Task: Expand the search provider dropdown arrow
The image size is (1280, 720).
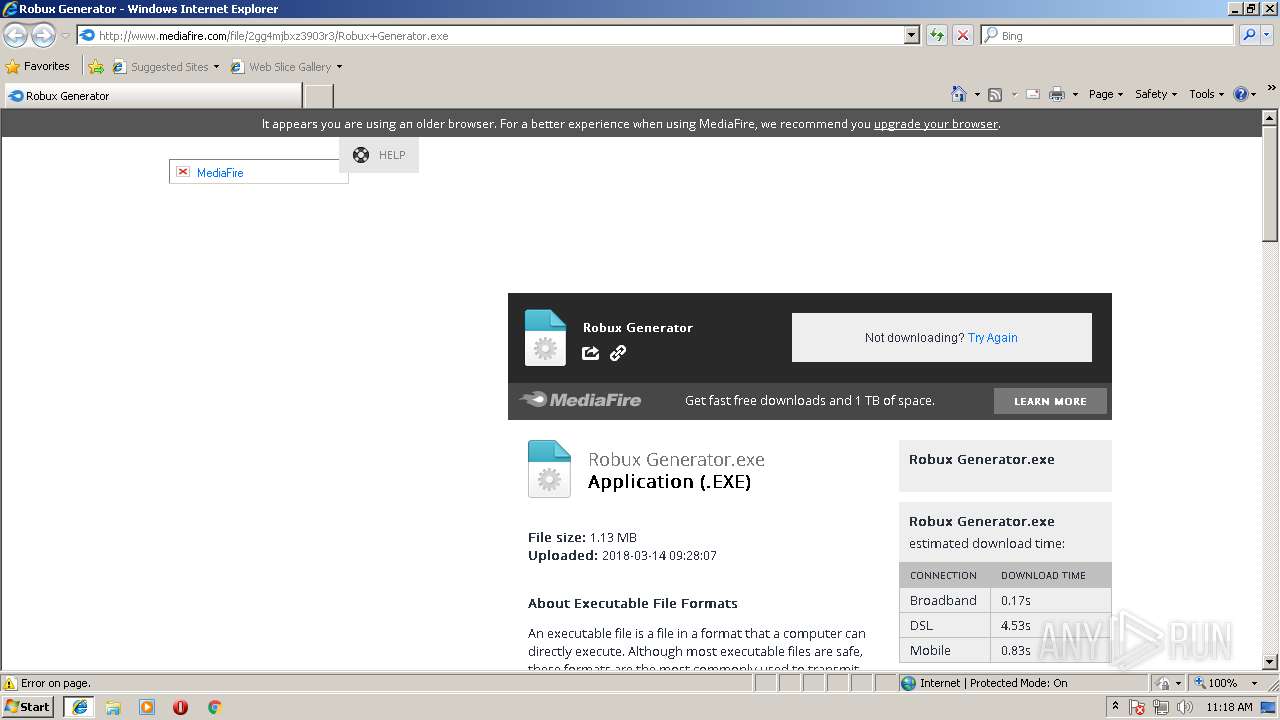Action: tap(1266, 35)
